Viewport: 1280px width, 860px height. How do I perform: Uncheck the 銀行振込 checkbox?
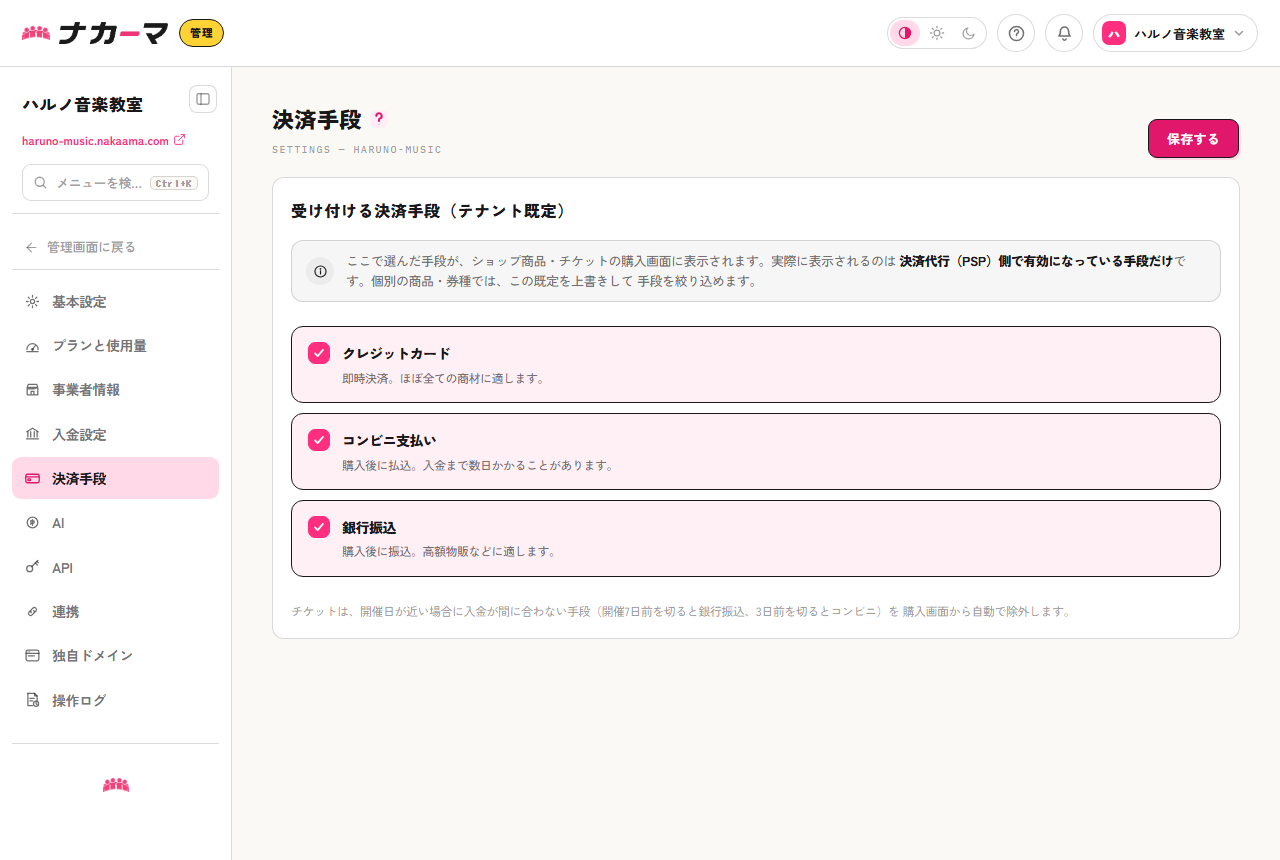319,527
